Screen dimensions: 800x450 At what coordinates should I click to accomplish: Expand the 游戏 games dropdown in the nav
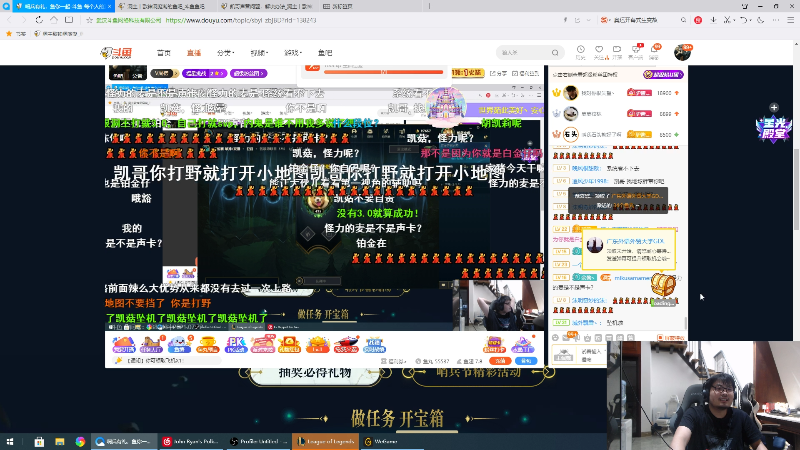pyautogui.click(x=293, y=53)
